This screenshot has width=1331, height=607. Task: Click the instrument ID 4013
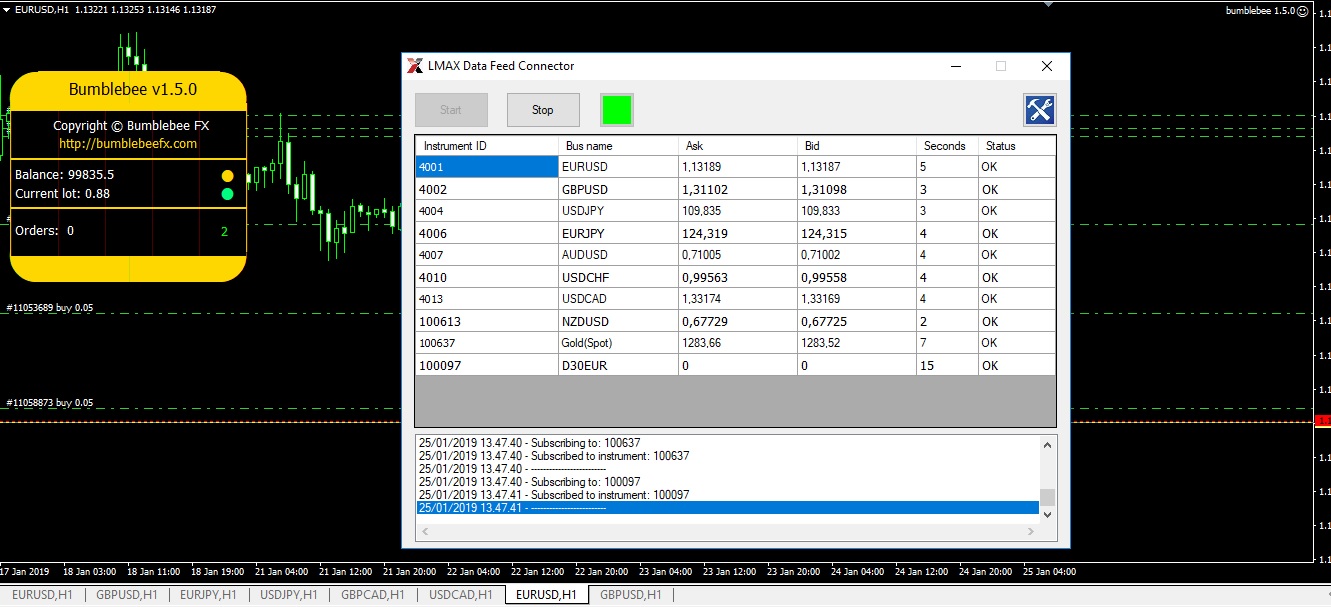(487, 299)
